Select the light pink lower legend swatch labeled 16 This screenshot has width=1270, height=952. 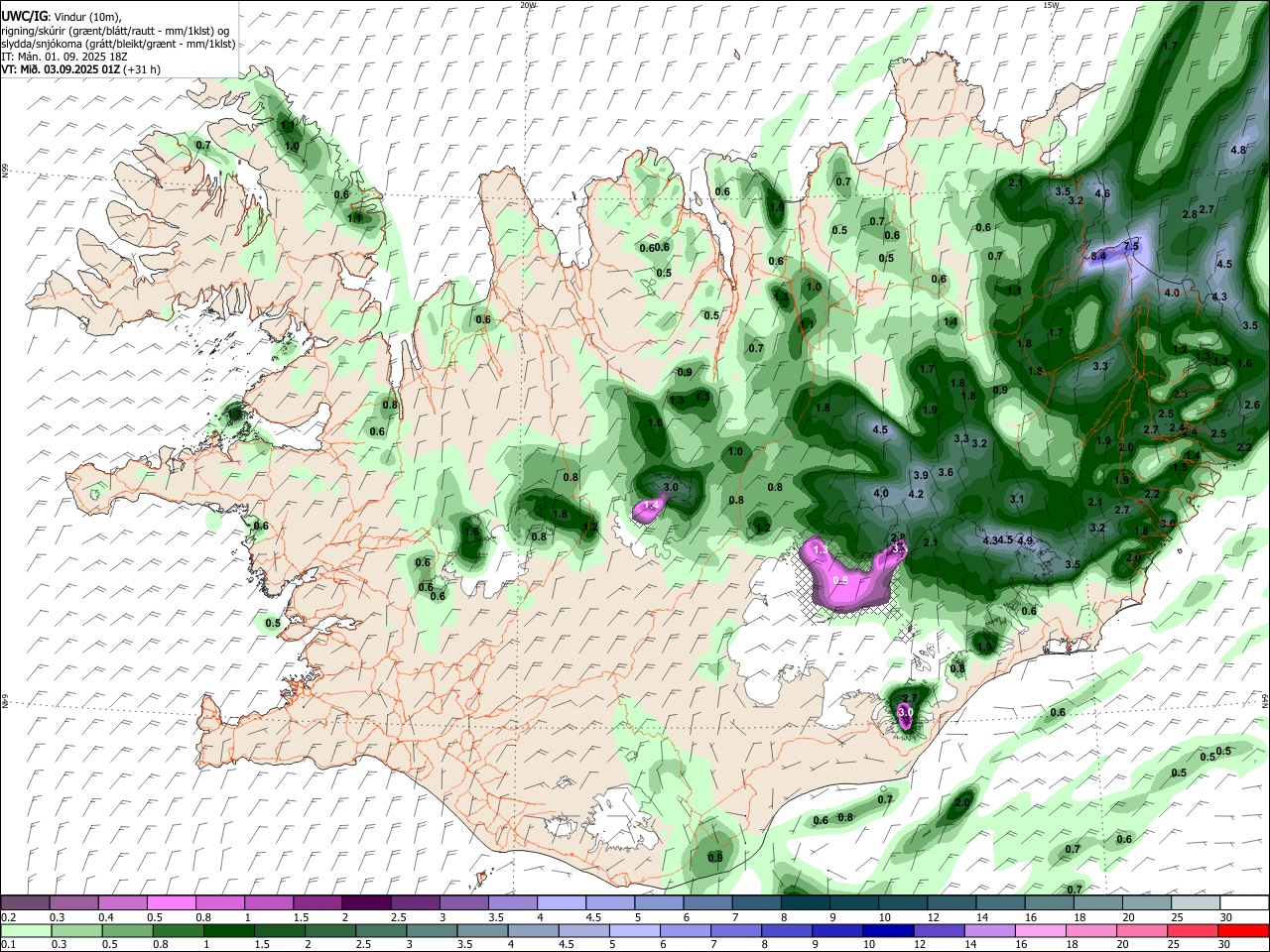coord(1040,930)
